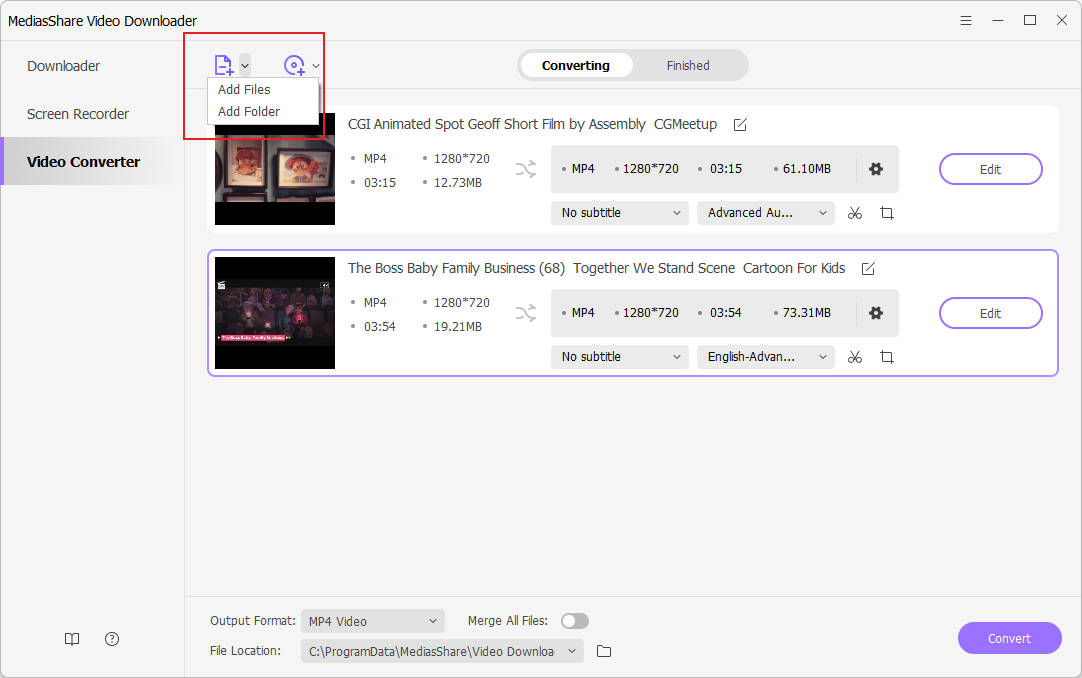Click the Add DVD disc icon
This screenshot has height=678, width=1082.
294,65
